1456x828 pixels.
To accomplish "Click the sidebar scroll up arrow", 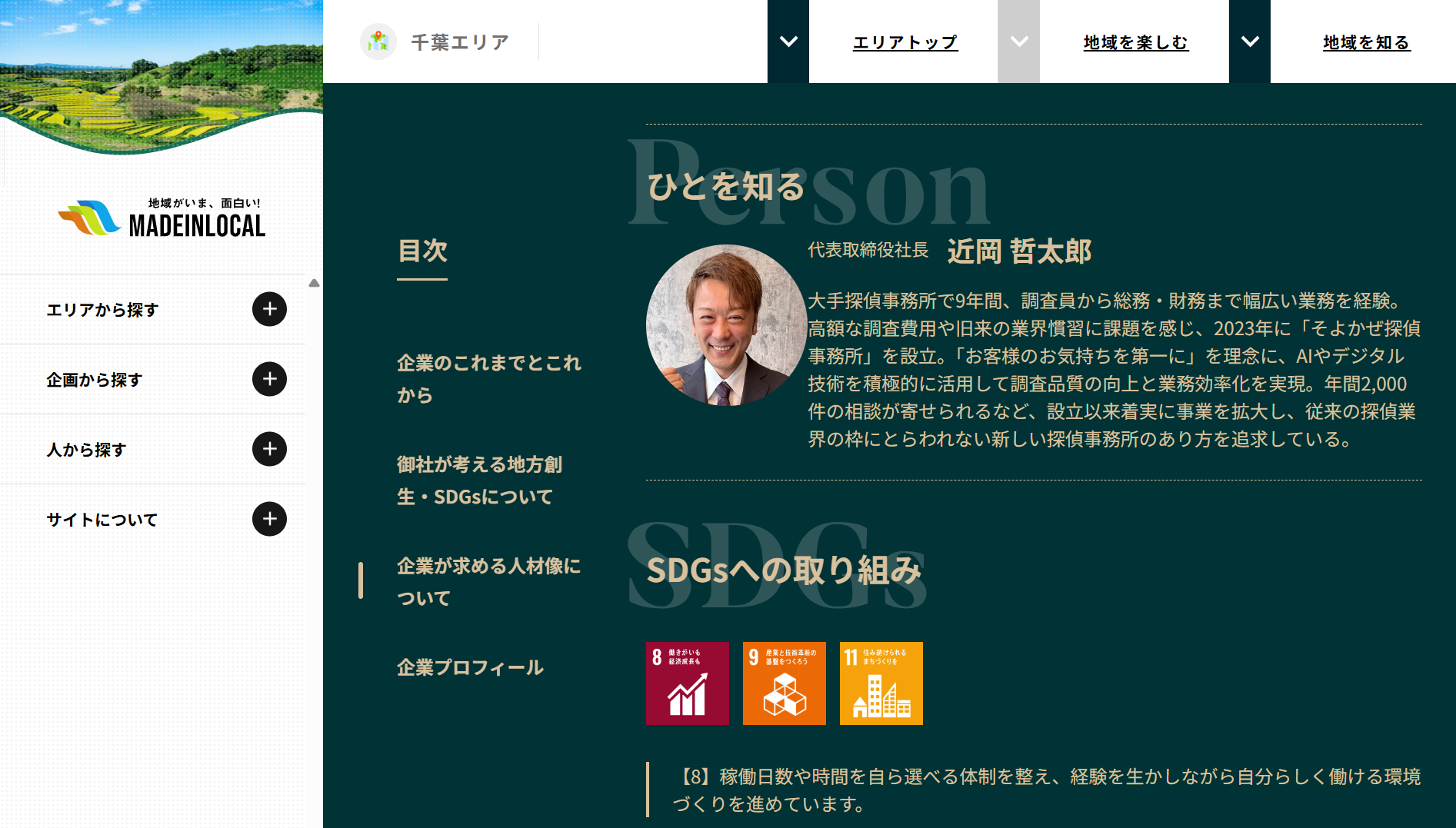I will pos(314,283).
